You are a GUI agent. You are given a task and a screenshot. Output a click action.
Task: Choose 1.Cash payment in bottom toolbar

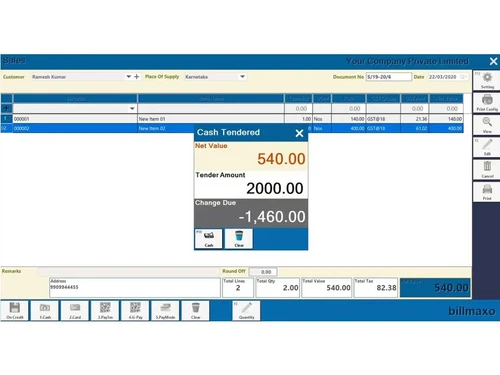point(45,311)
